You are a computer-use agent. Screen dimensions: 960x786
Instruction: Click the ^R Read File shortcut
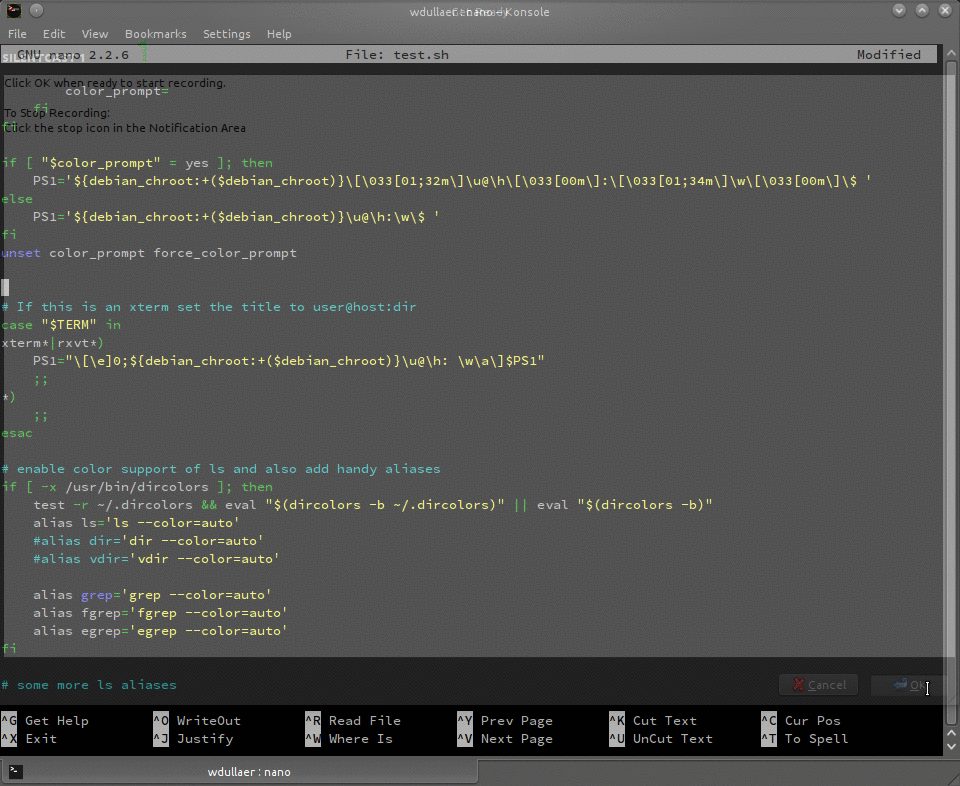(353, 720)
